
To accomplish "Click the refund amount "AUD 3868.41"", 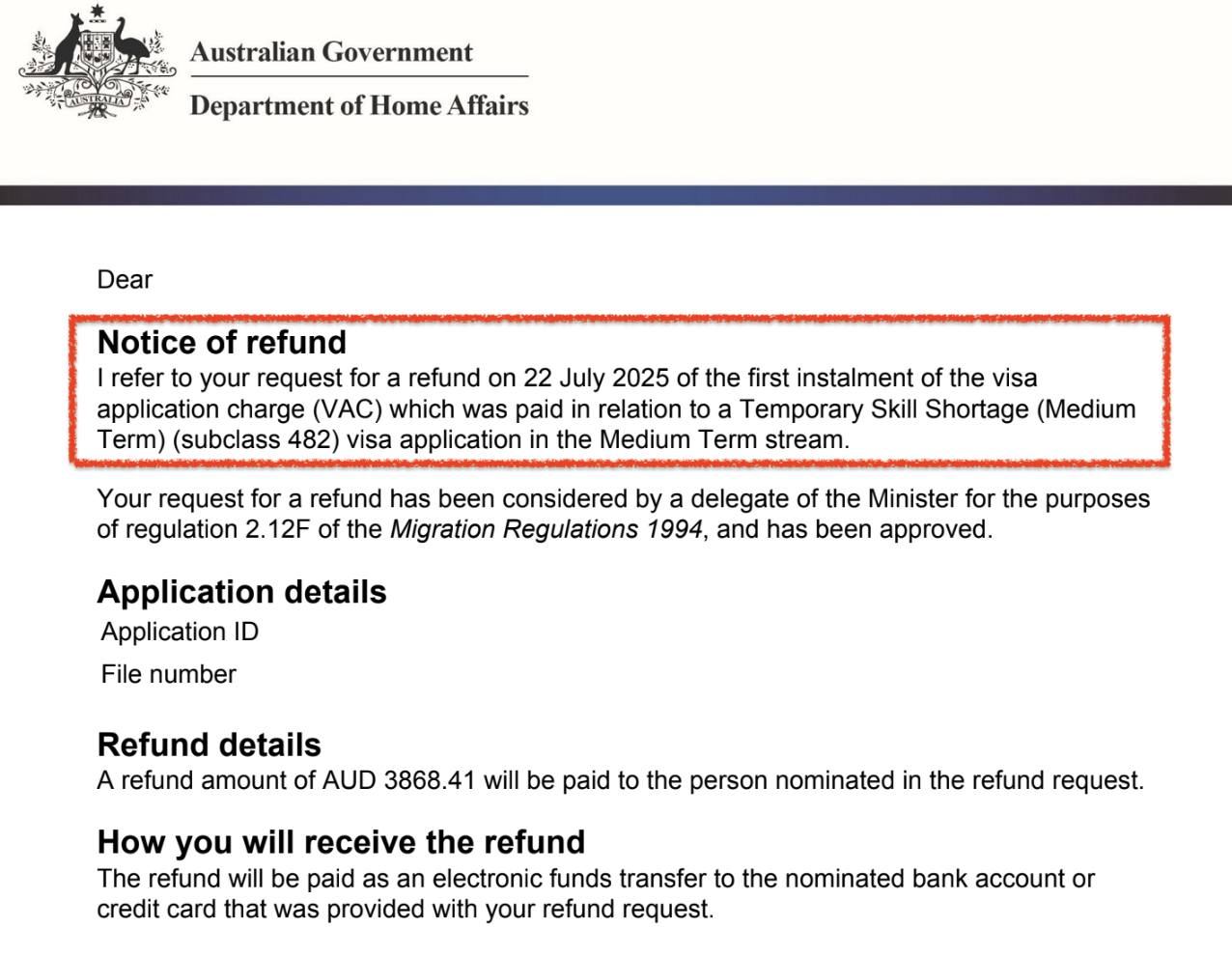I will click(399, 780).
